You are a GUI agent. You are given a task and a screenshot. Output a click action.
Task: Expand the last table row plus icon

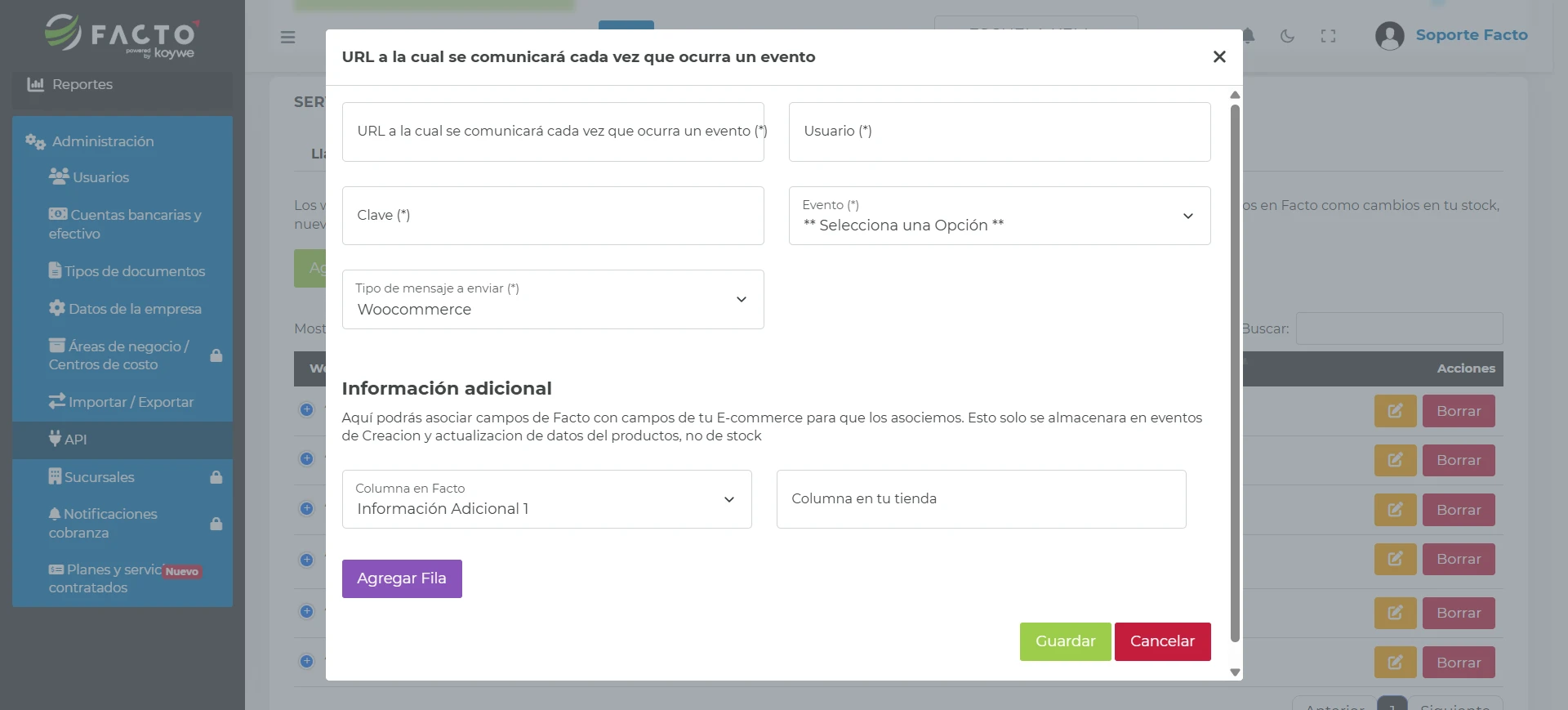(x=306, y=661)
